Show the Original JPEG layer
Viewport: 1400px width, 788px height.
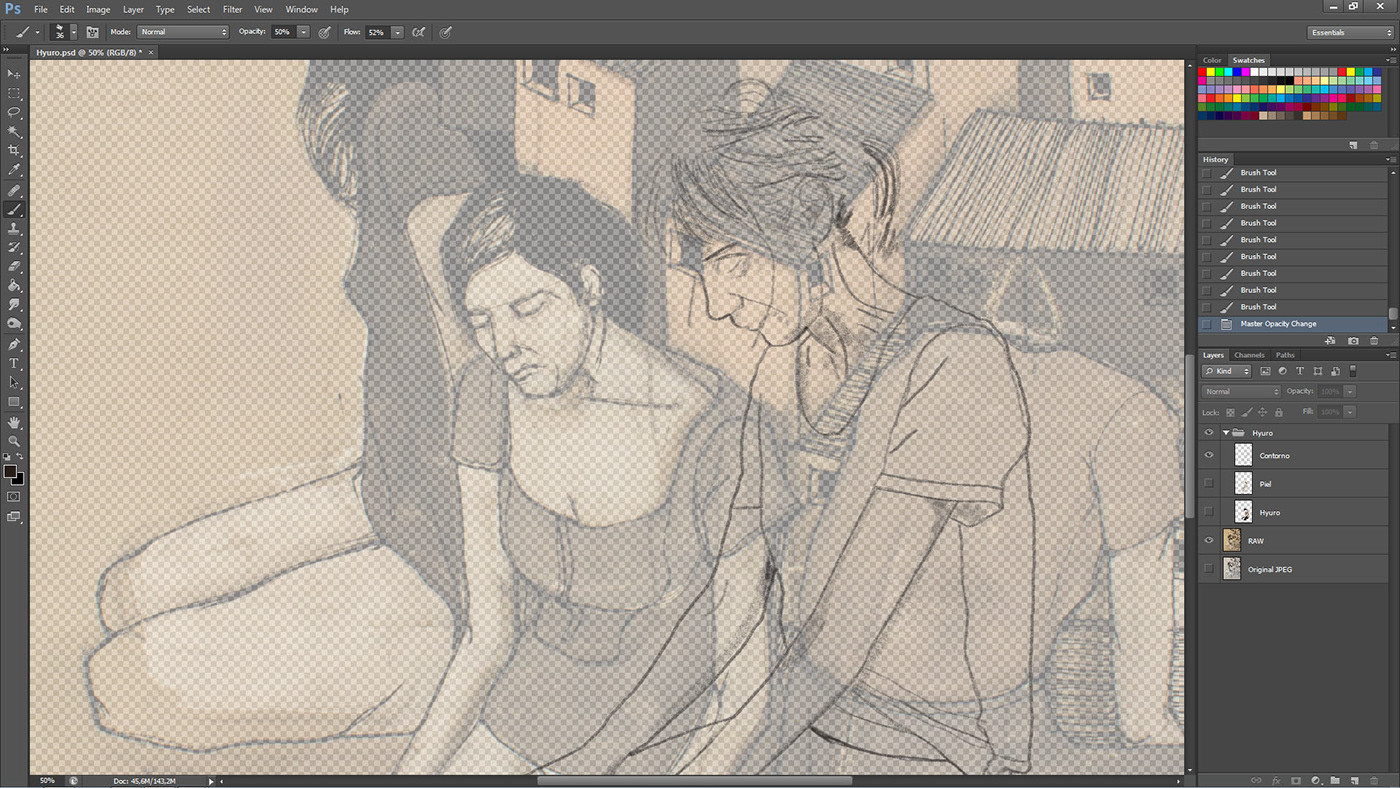pos(1209,569)
